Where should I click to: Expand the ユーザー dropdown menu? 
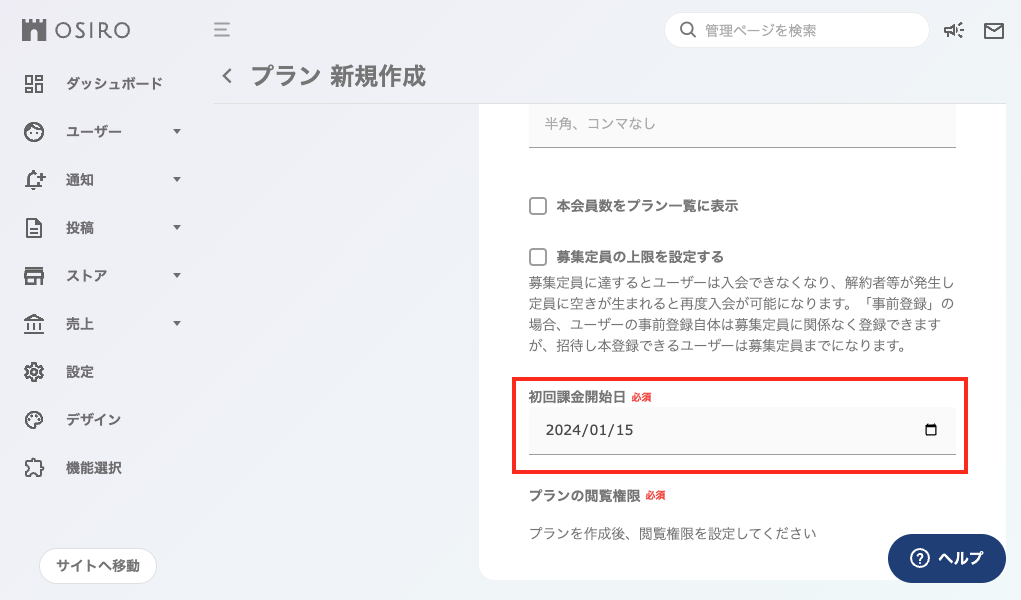point(177,131)
